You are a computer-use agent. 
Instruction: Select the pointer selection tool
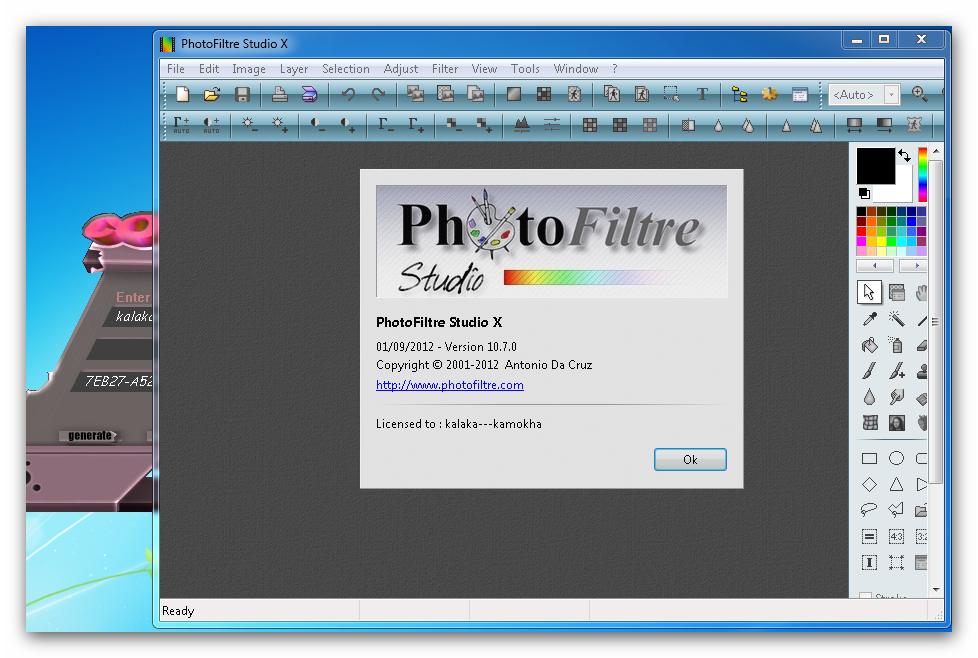click(x=869, y=292)
